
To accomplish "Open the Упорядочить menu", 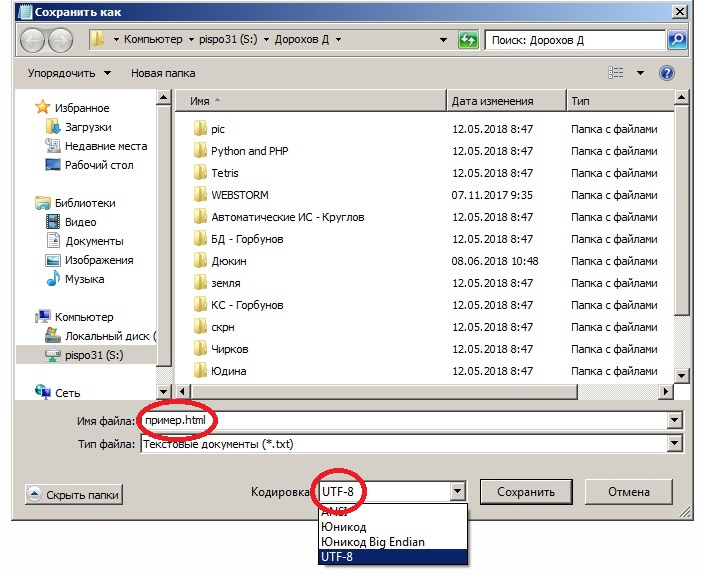I will click(x=68, y=73).
